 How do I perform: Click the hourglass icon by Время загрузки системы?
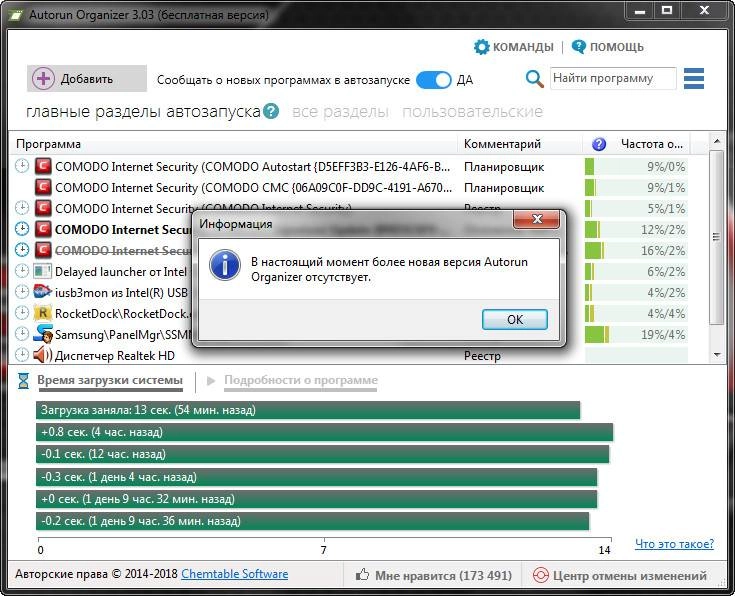(x=23, y=381)
